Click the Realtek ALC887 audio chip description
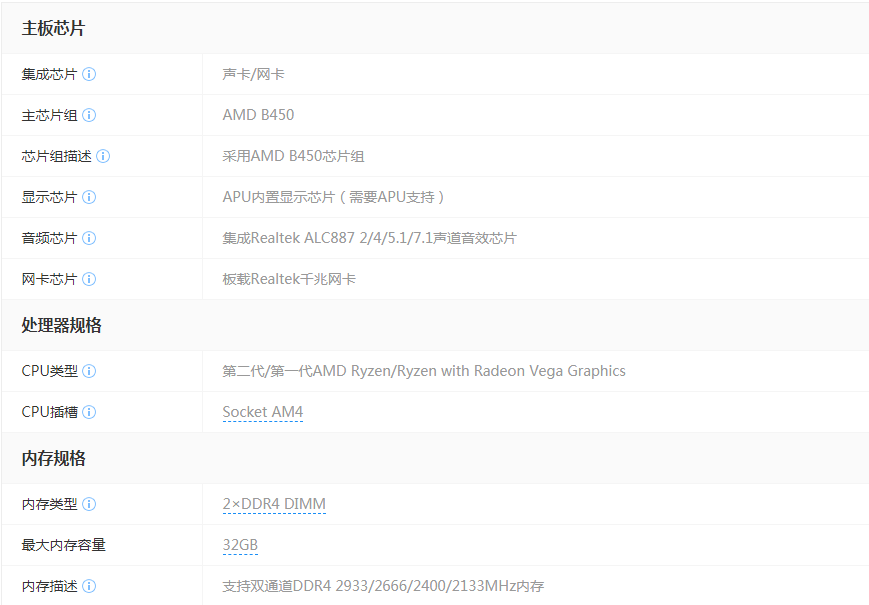Image resolution: width=869 pixels, height=605 pixels. 369,238
